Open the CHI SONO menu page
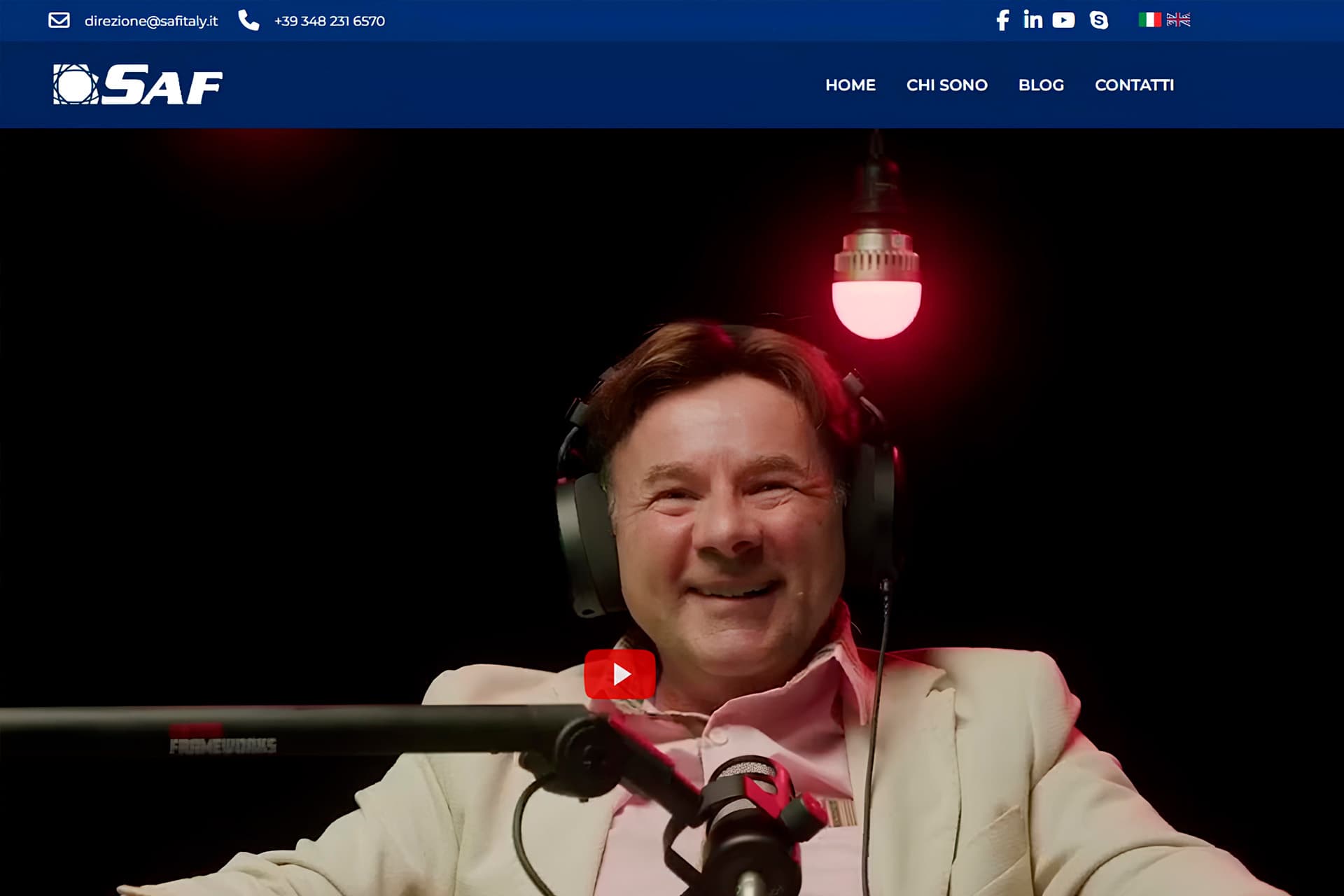 [946, 85]
